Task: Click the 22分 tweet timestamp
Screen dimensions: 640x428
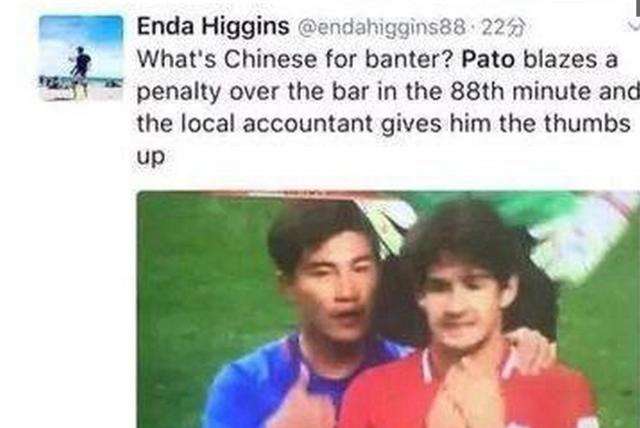Action: coord(503,28)
